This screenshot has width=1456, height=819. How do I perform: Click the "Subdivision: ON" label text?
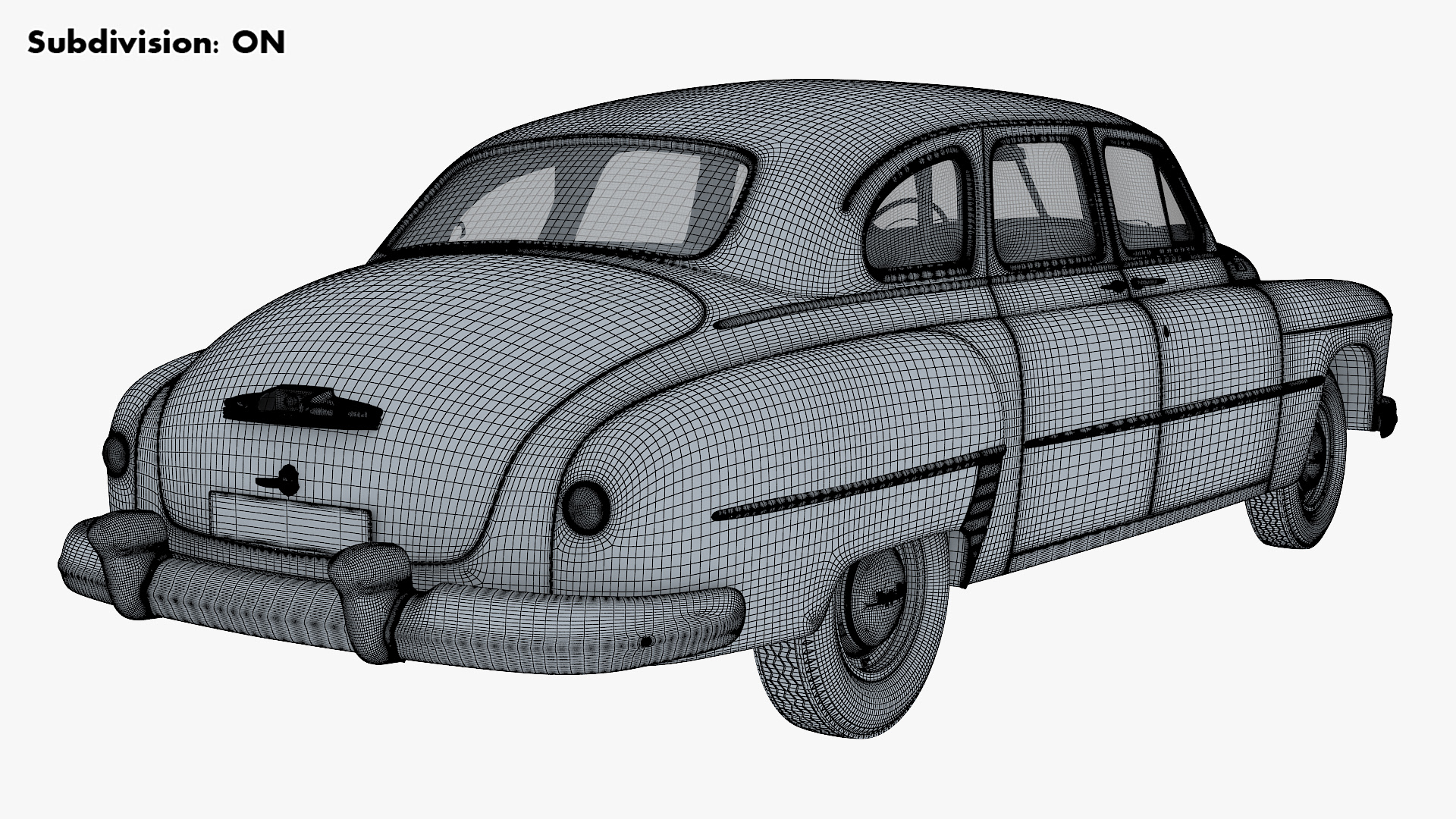point(155,43)
